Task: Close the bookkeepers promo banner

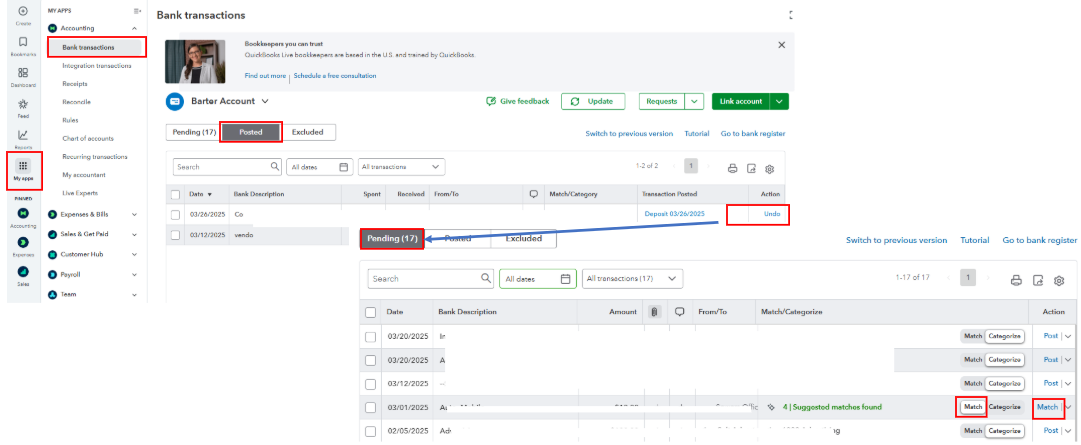Action: pos(781,45)
